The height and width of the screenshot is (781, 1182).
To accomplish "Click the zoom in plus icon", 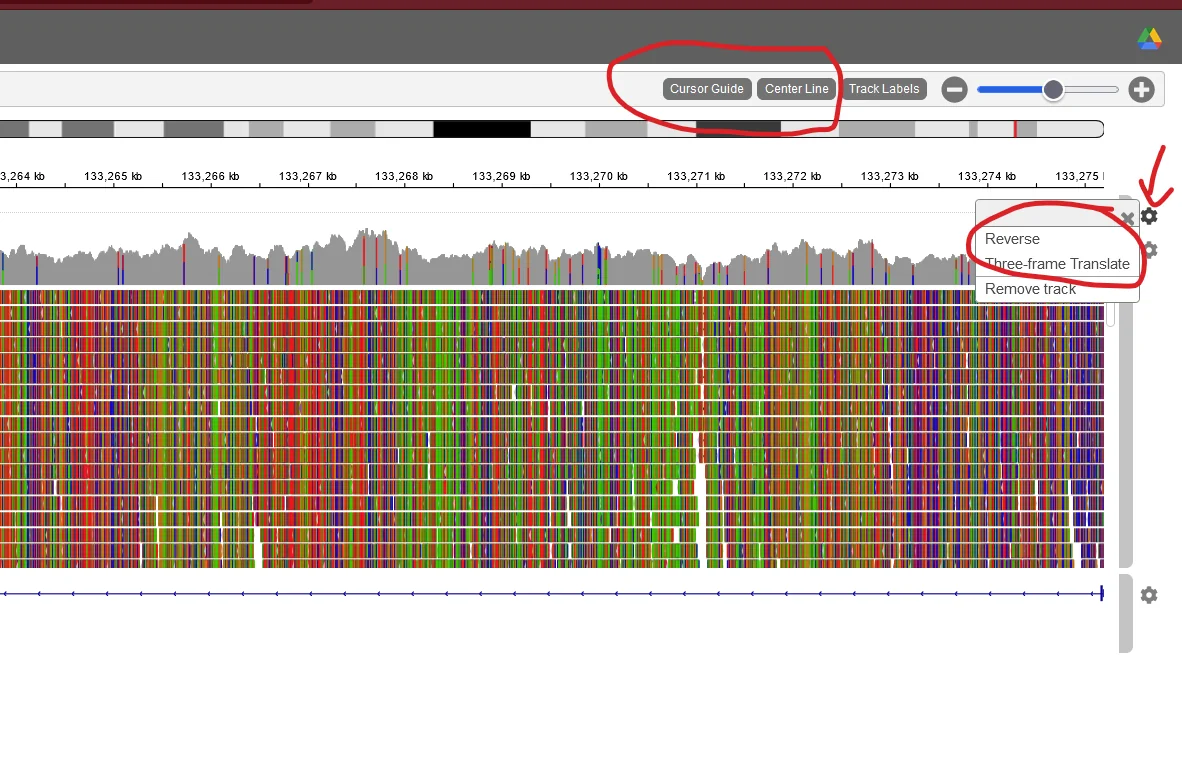I will (1141, 90).
